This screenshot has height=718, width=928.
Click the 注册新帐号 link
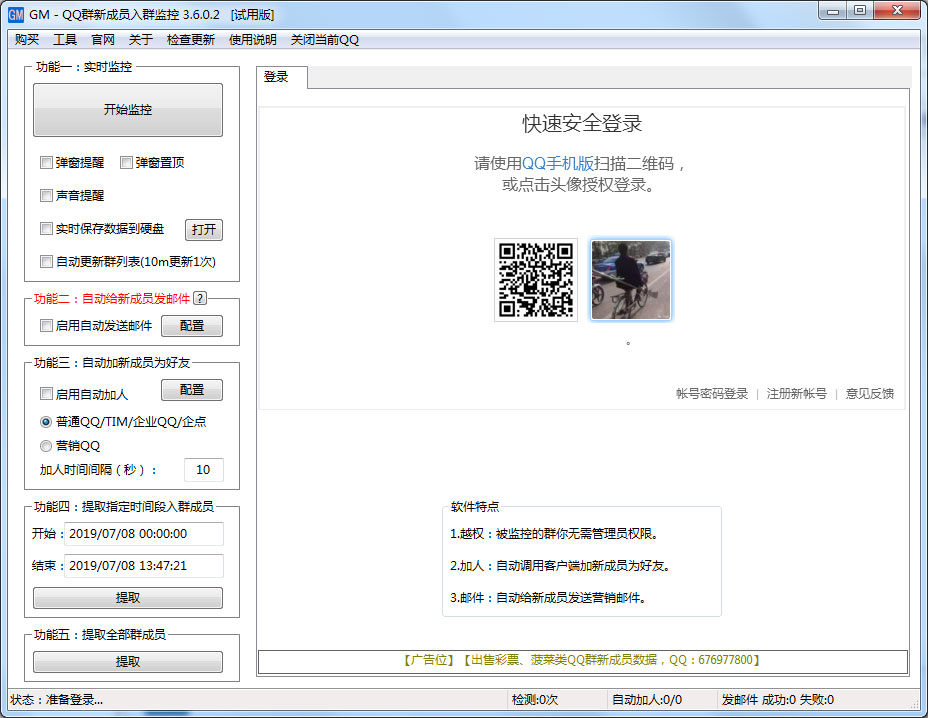coord(796,394)
